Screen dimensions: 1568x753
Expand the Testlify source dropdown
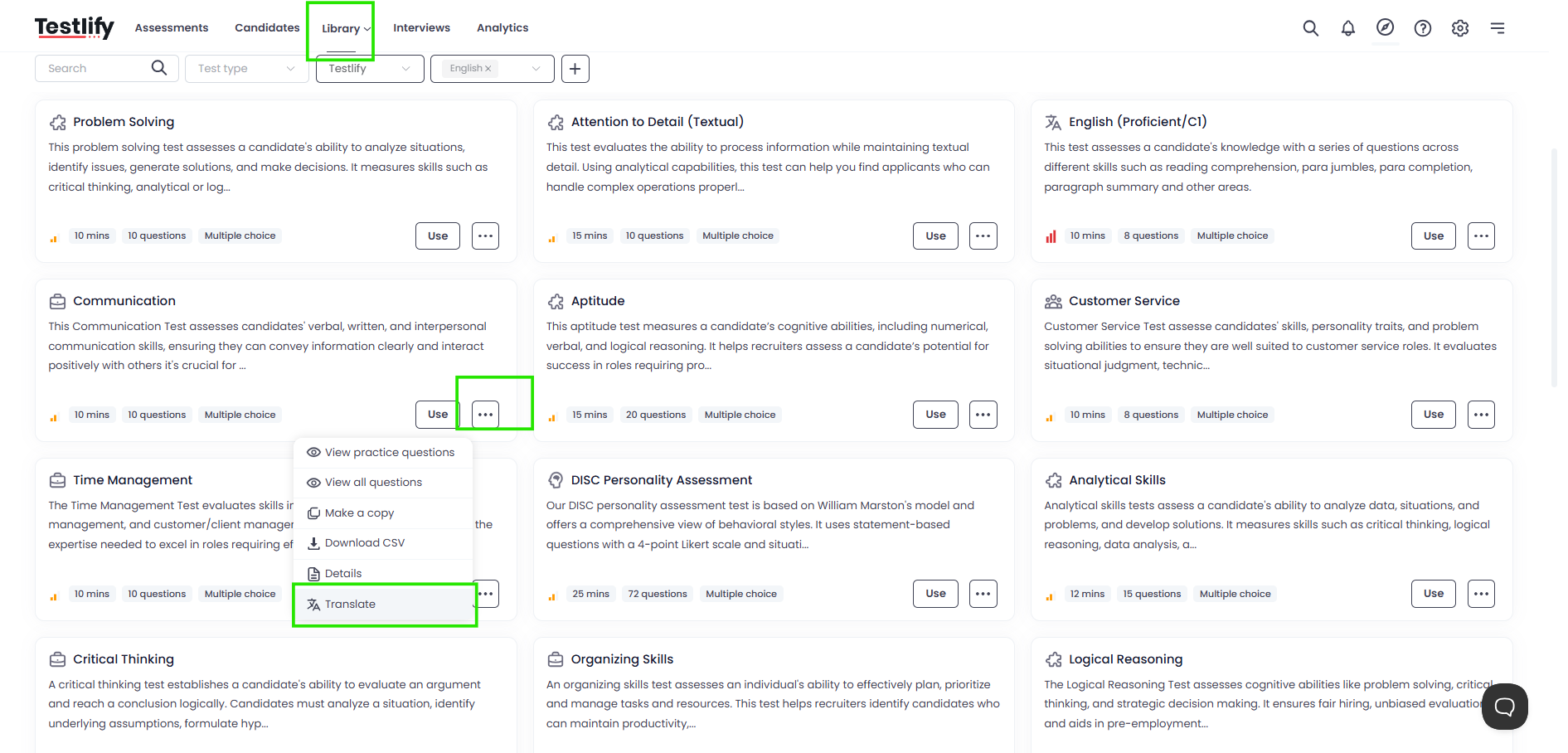tap(370, 69)
